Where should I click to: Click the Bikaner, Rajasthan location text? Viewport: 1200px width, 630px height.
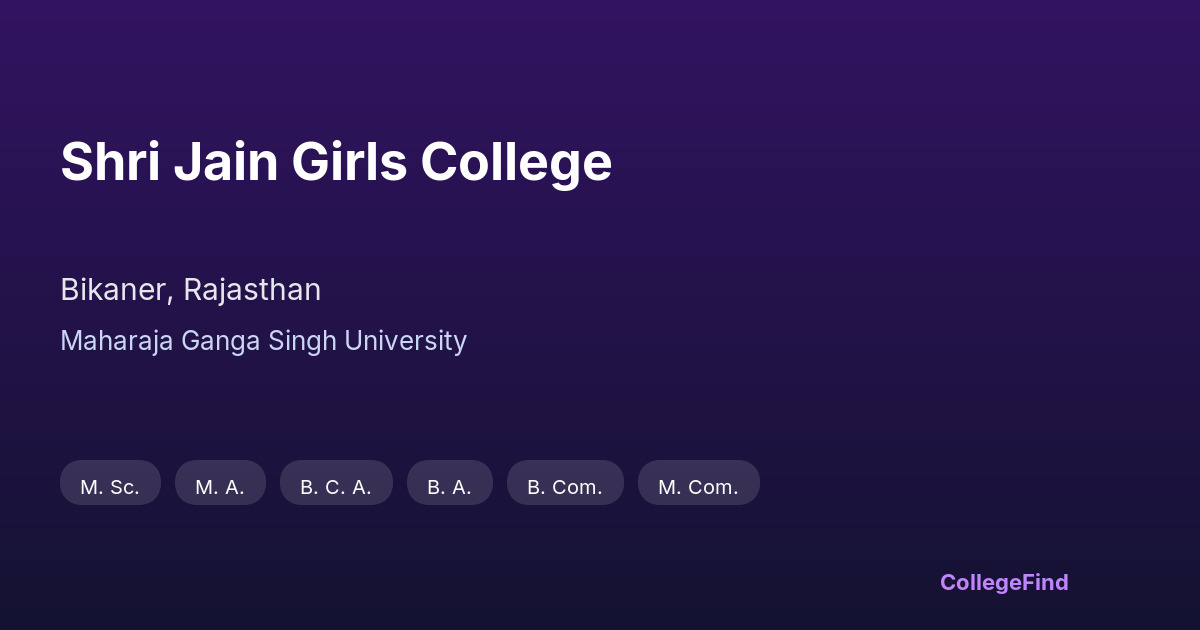pyautogui.click(x=190, y=290)
